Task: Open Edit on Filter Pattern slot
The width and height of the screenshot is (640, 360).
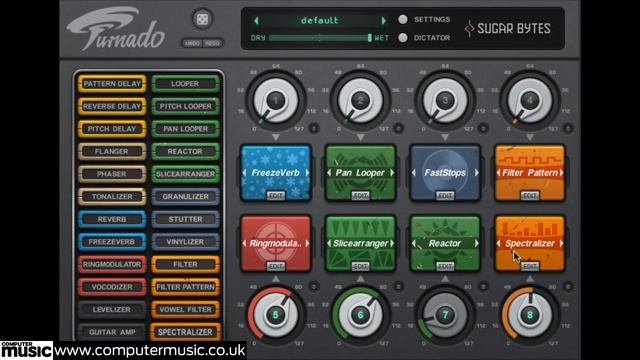Action: [x=530, y=196]
